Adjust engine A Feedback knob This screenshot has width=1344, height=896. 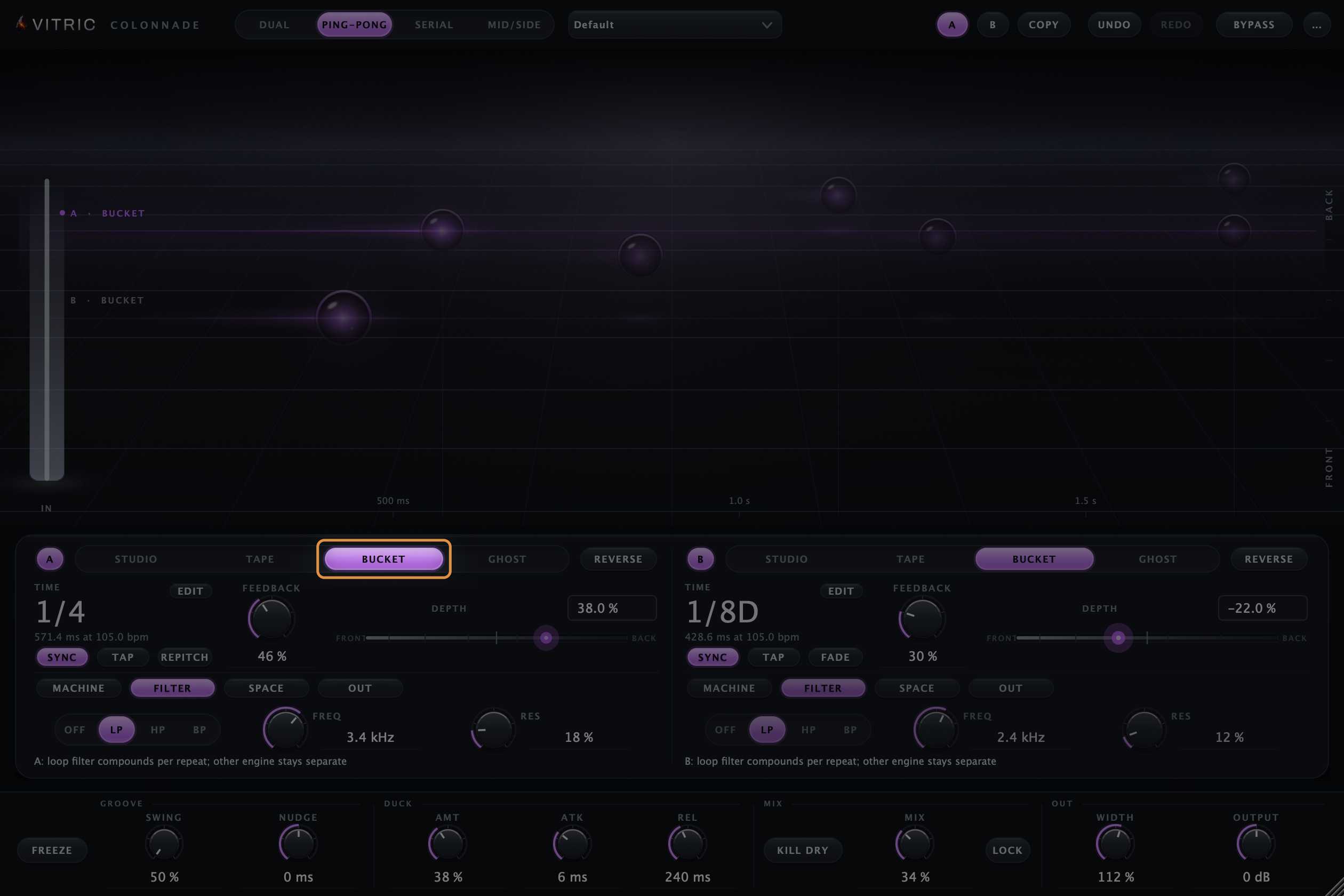point(271,619)
